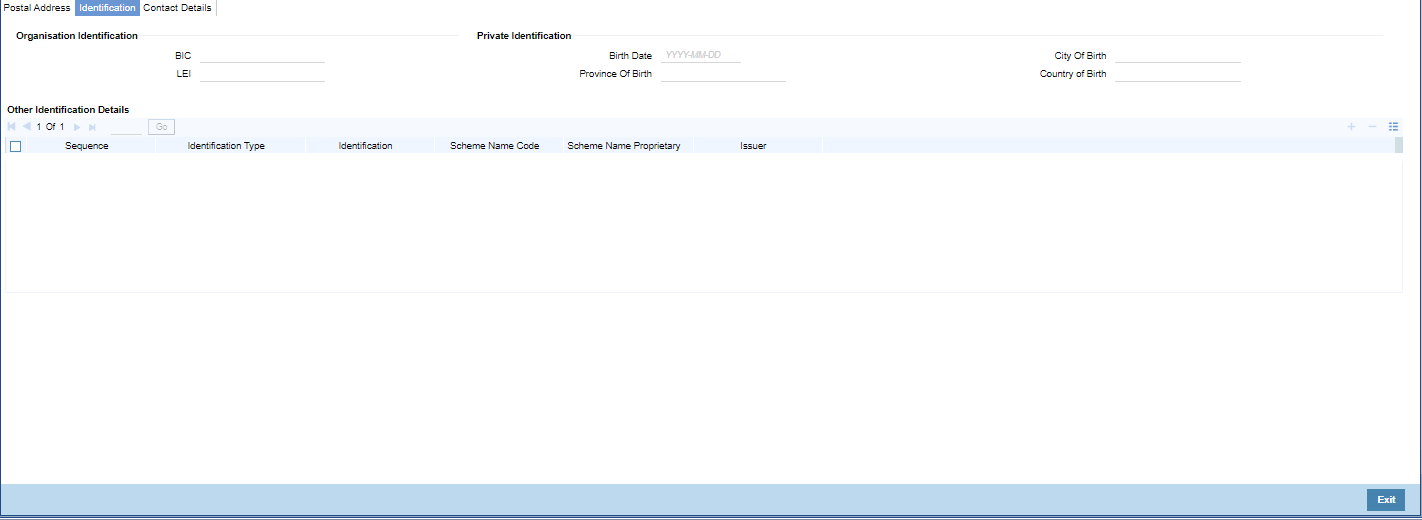Click the Issuer column header
Screen dimensions: 1422x520
753,146
